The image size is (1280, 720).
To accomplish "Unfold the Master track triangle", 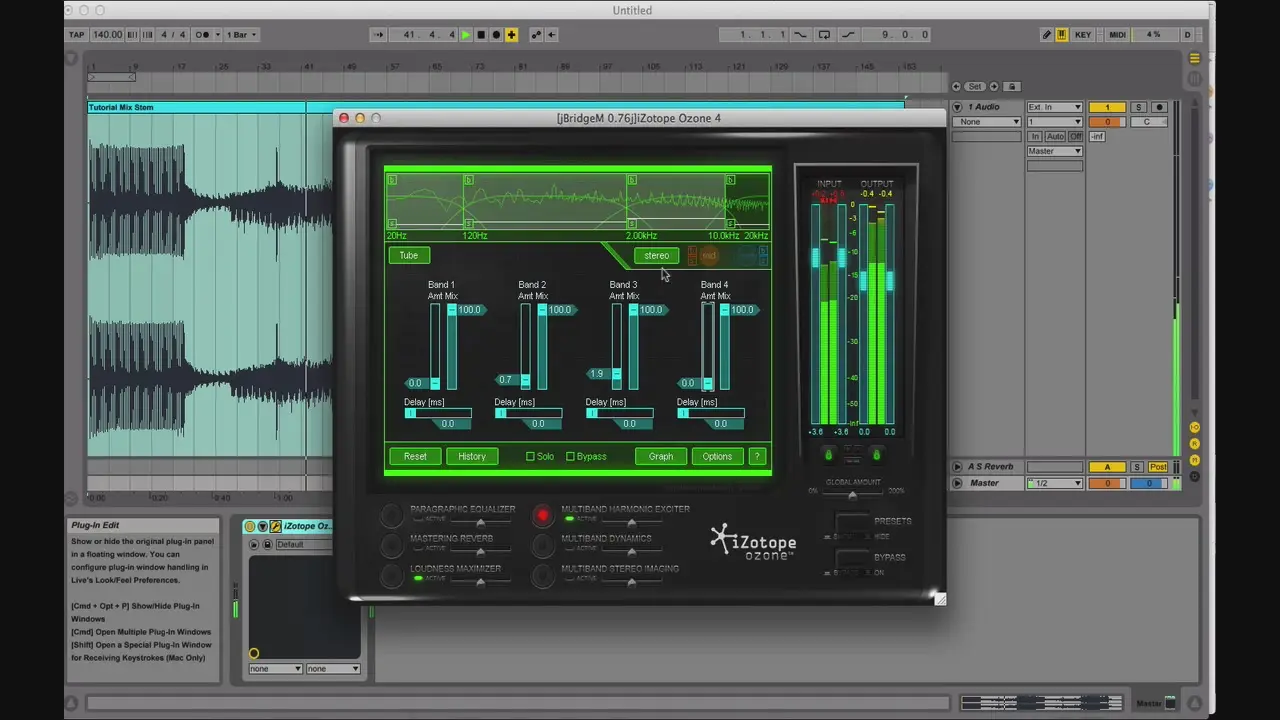I will pos(957,483).
